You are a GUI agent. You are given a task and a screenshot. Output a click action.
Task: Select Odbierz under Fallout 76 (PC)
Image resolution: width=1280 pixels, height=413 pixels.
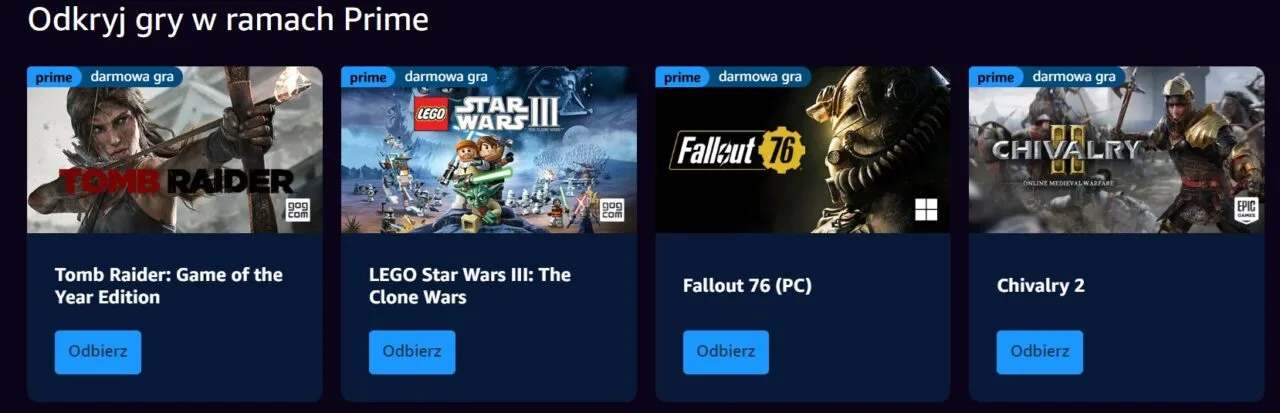[726, 352]
